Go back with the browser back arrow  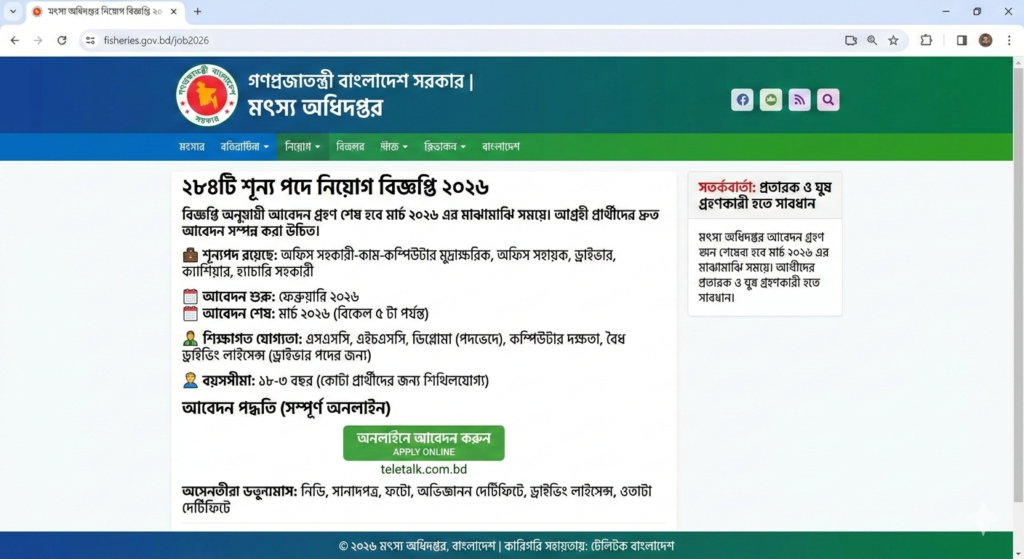pyautogui.click(x=14, y=40)
